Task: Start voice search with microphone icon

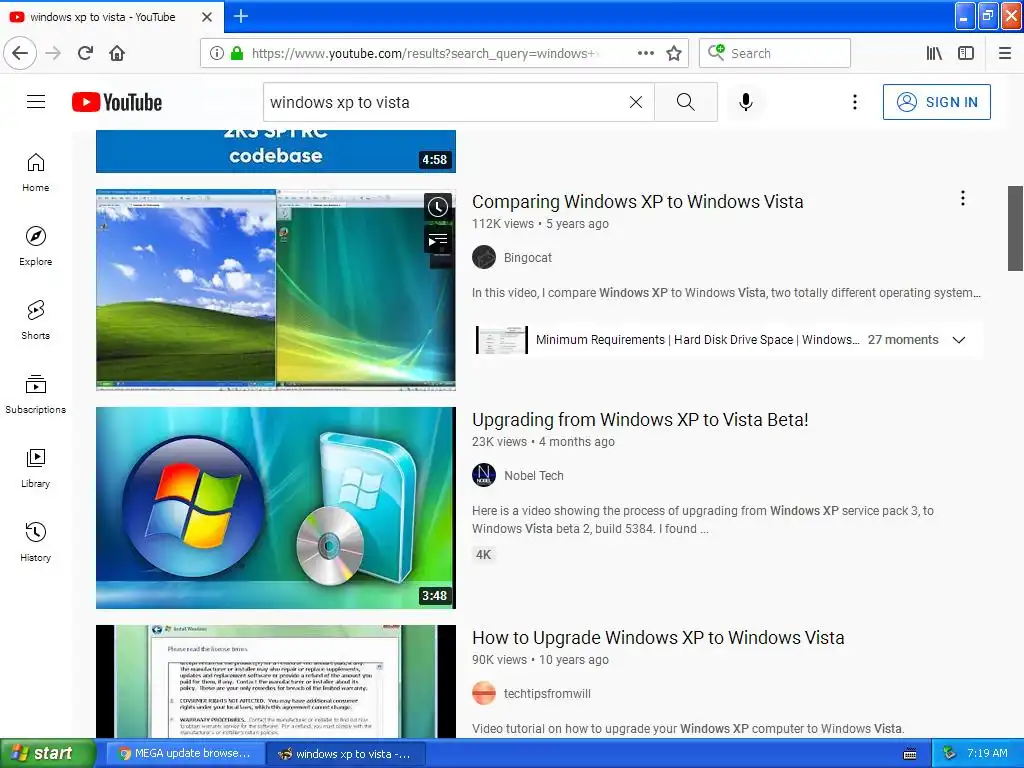Action: click(746, 102)
